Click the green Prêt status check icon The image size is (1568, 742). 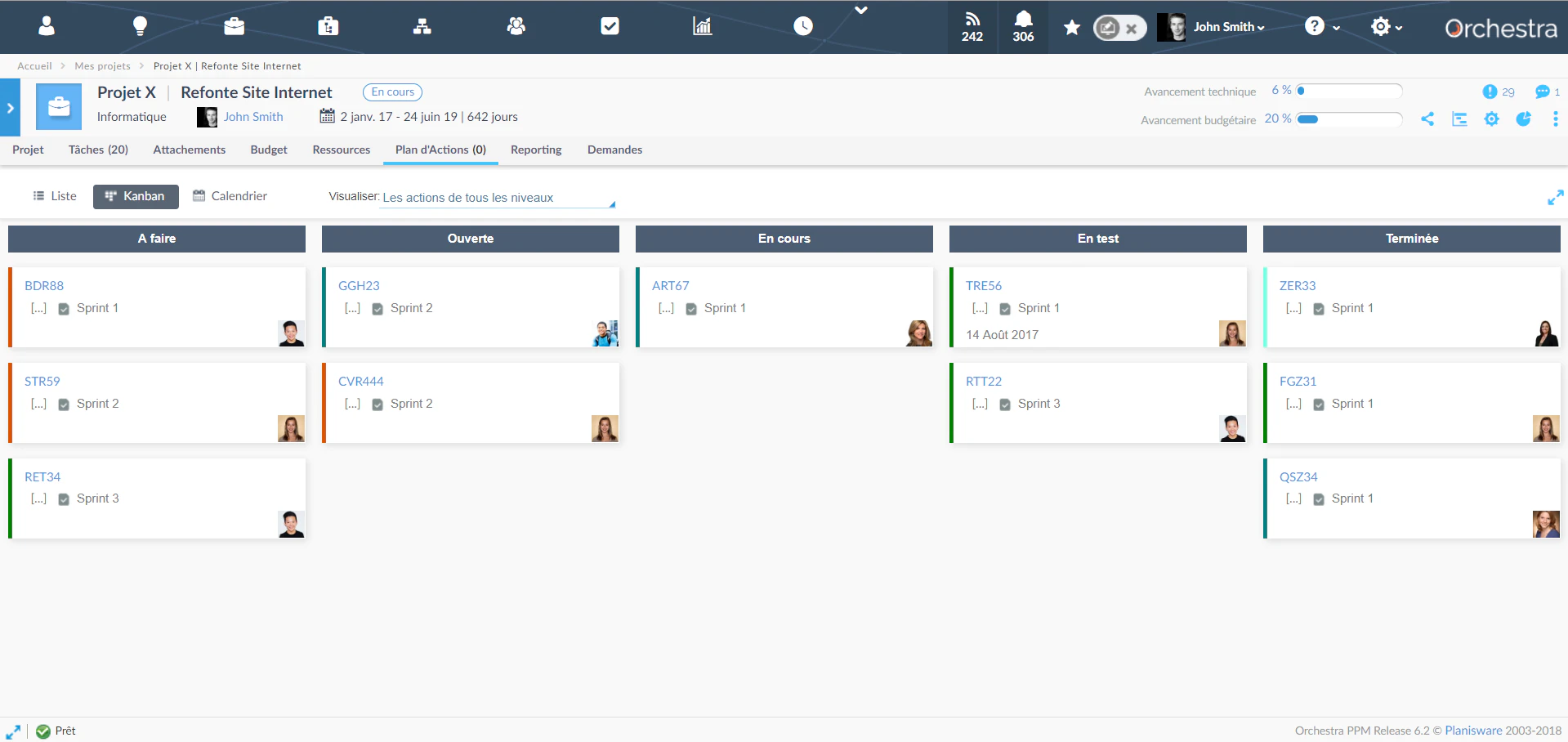click(x=43, y=731)
